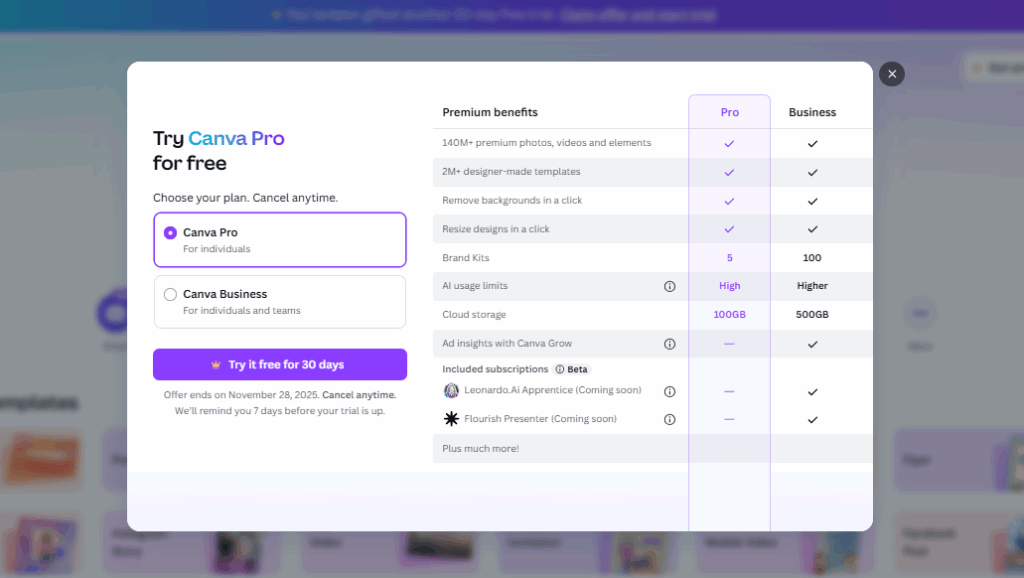Open the Claim offer link in top banner
The width and height of the screenshot is (1024, 578).
640,15
